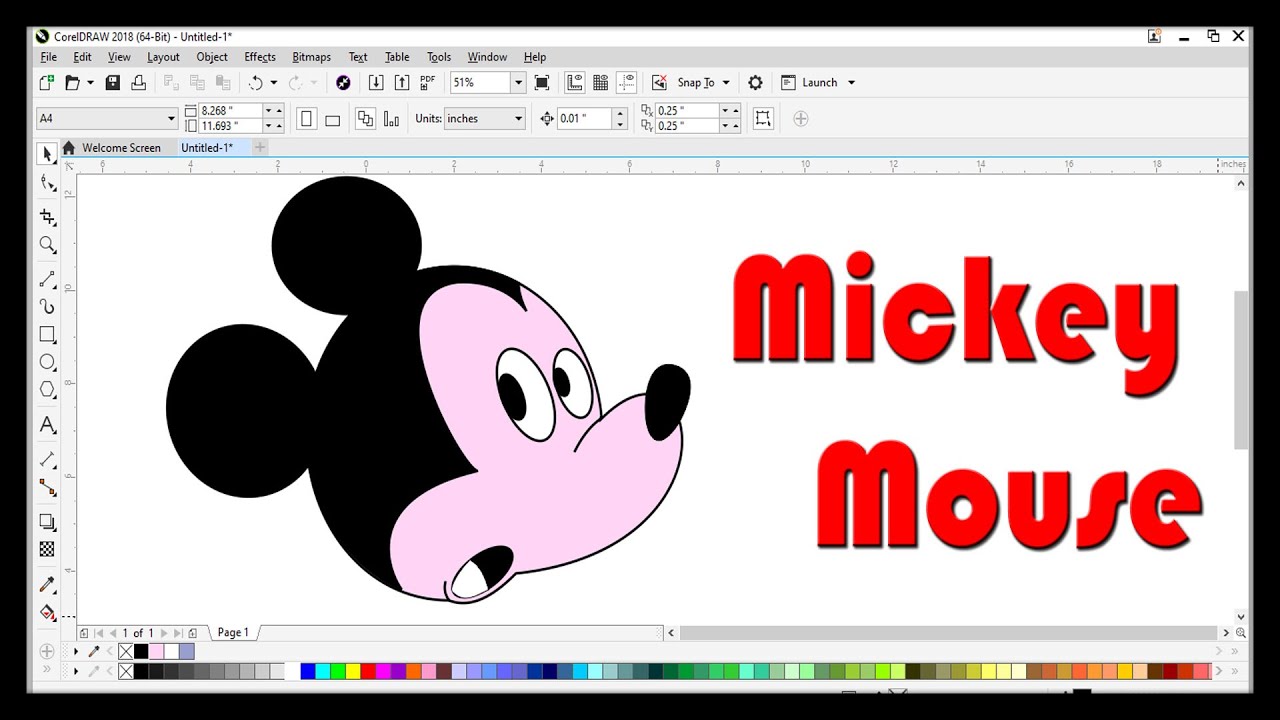Select the Page 1 tab
The width and height of the screenshot is (1280, 720).
point(233,633)
